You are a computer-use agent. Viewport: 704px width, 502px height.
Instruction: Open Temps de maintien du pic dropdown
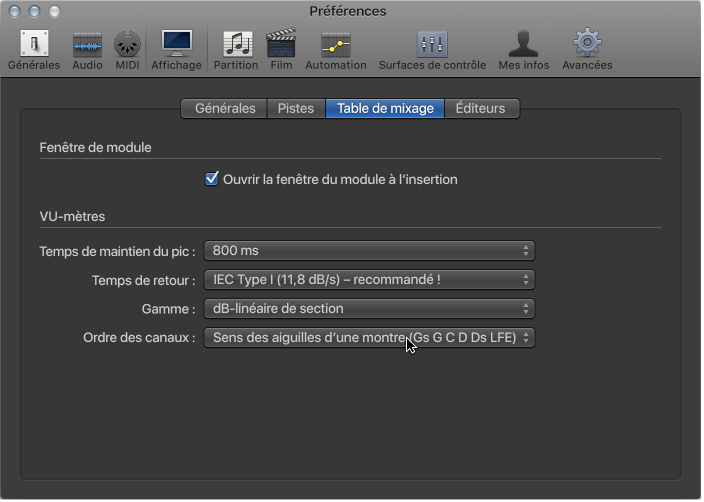pyautogui.click(x=369, y=251)
